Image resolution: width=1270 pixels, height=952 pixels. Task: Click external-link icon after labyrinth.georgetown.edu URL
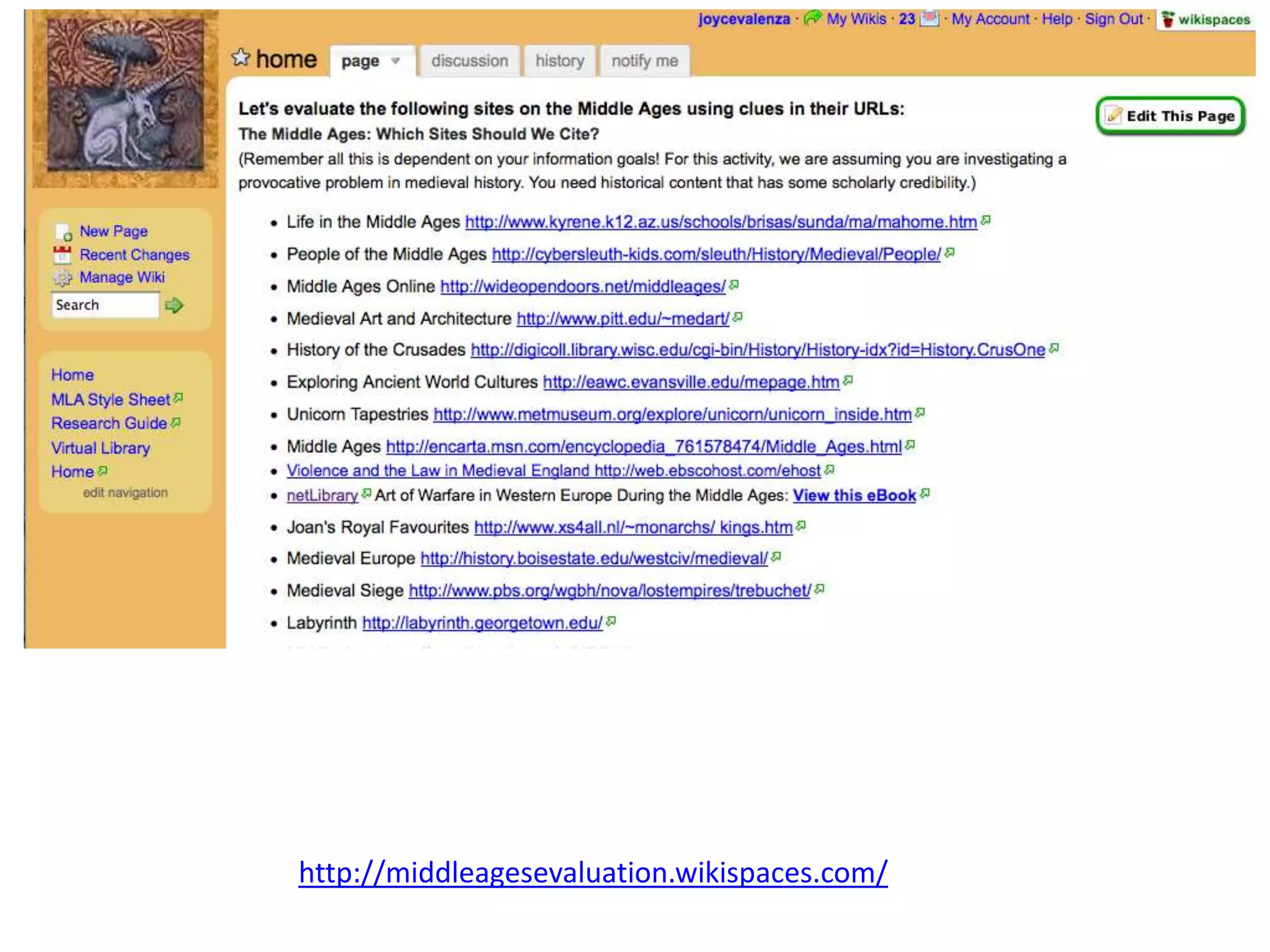(611, 621)
